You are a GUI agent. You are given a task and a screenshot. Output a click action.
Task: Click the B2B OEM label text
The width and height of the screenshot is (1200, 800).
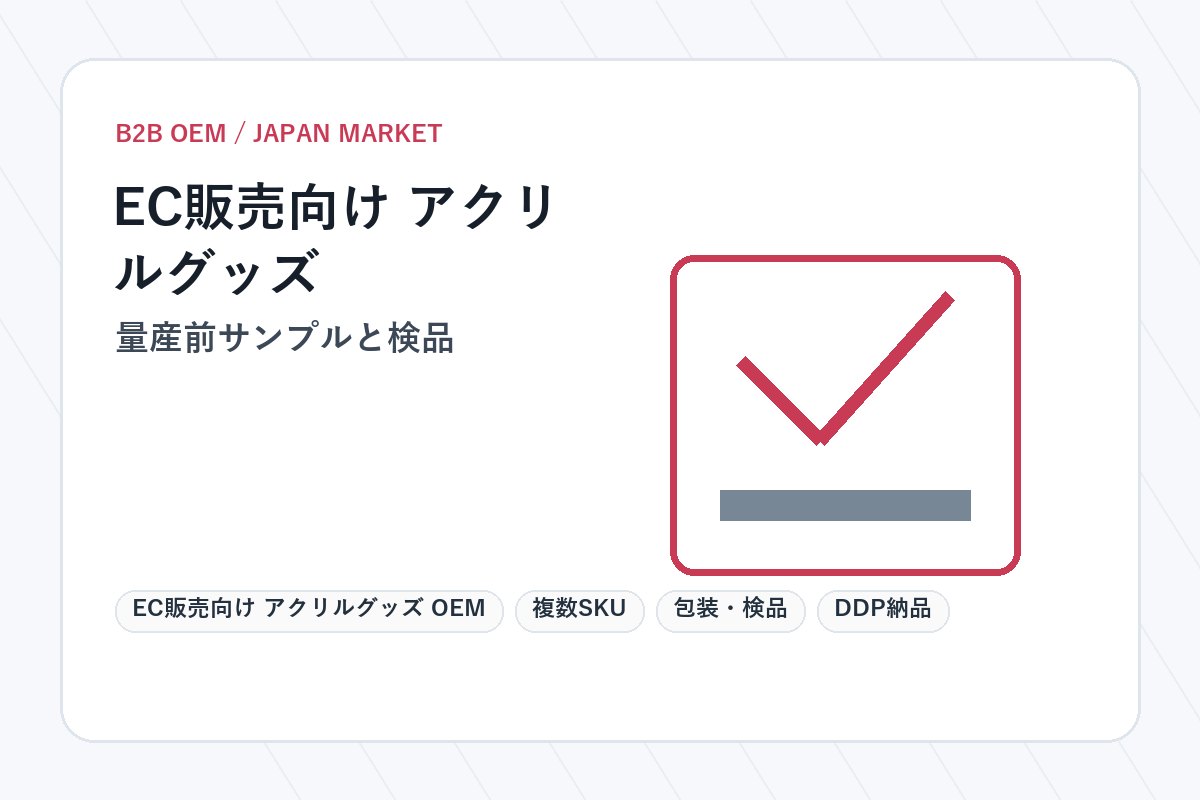[x=171, y=134]
